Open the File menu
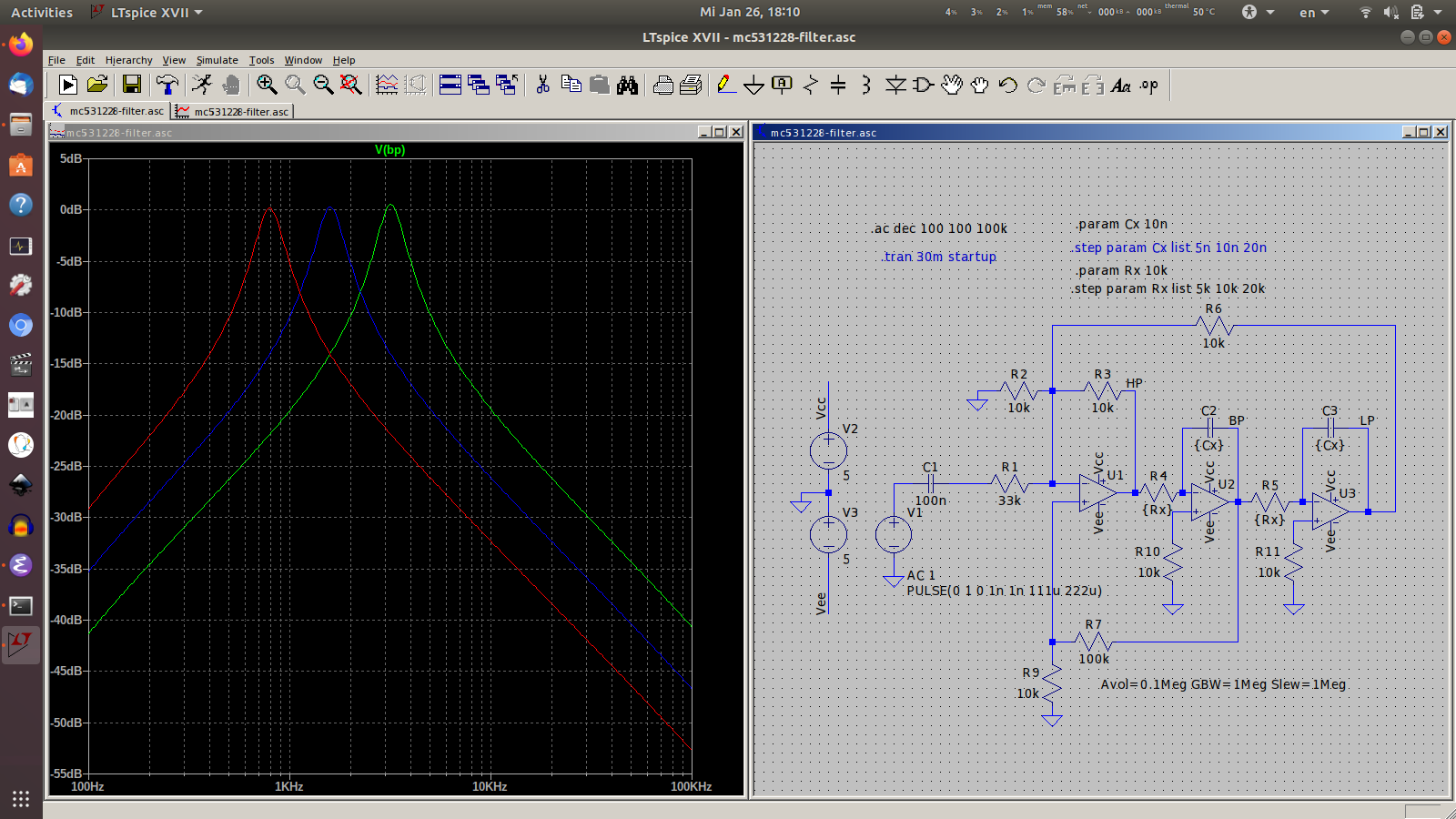 tap(56, 60)
